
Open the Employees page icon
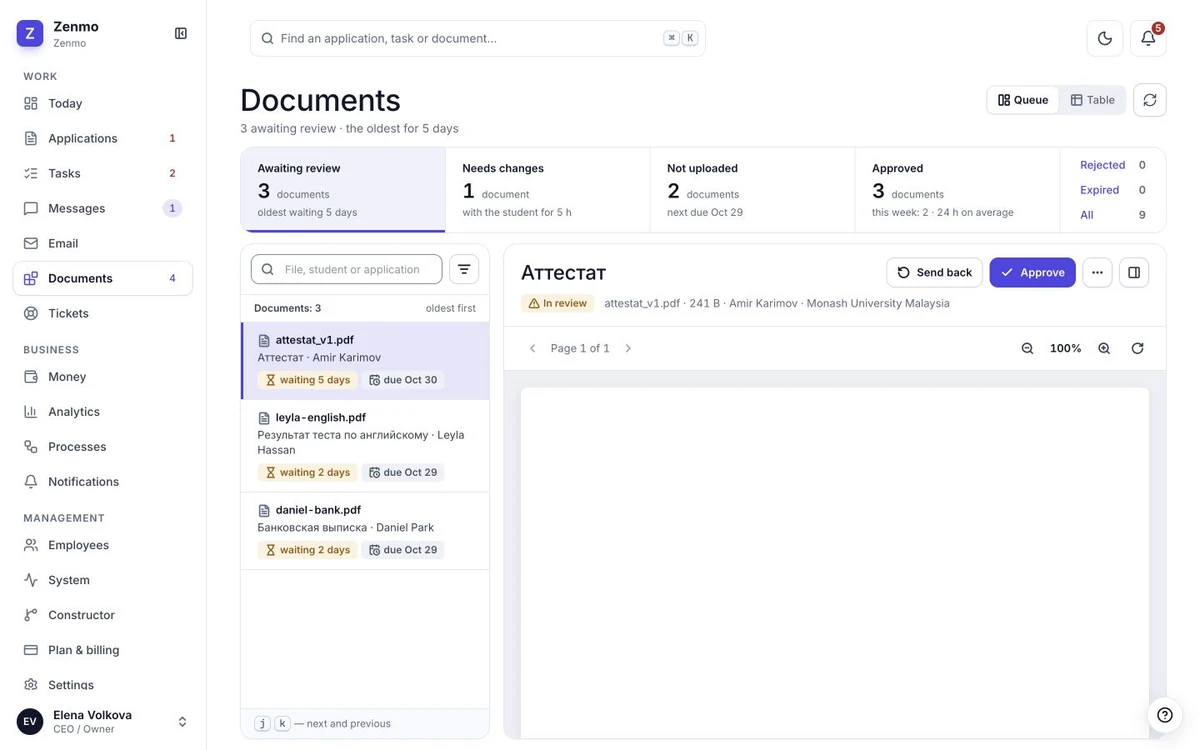coord(31,545)
